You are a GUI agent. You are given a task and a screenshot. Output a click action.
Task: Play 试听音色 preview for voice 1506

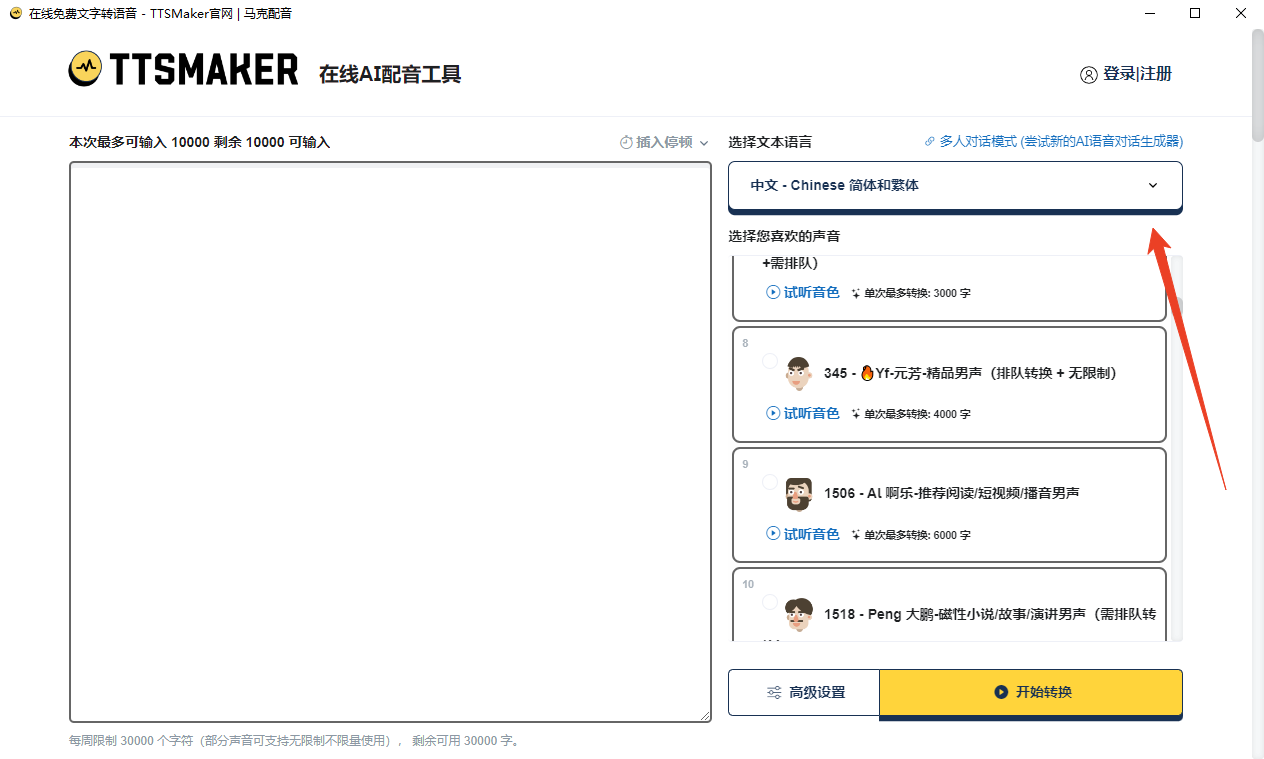click(x=802, y=534)
